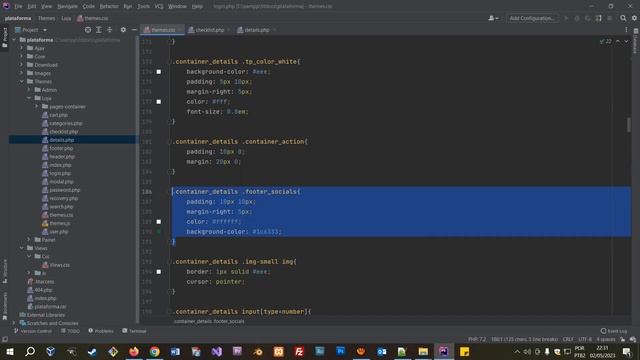Open Visual Studio from the taskbar

[x=217, y=351]
